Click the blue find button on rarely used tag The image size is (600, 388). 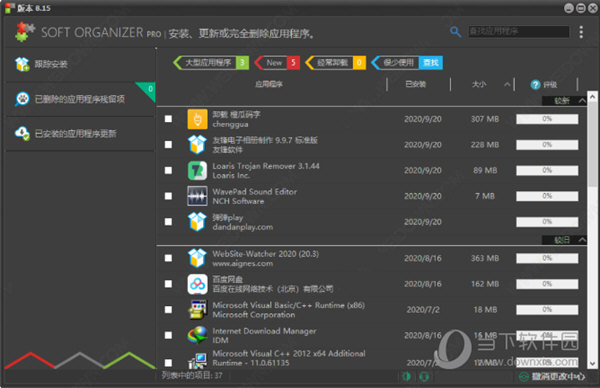pos(431,63)
